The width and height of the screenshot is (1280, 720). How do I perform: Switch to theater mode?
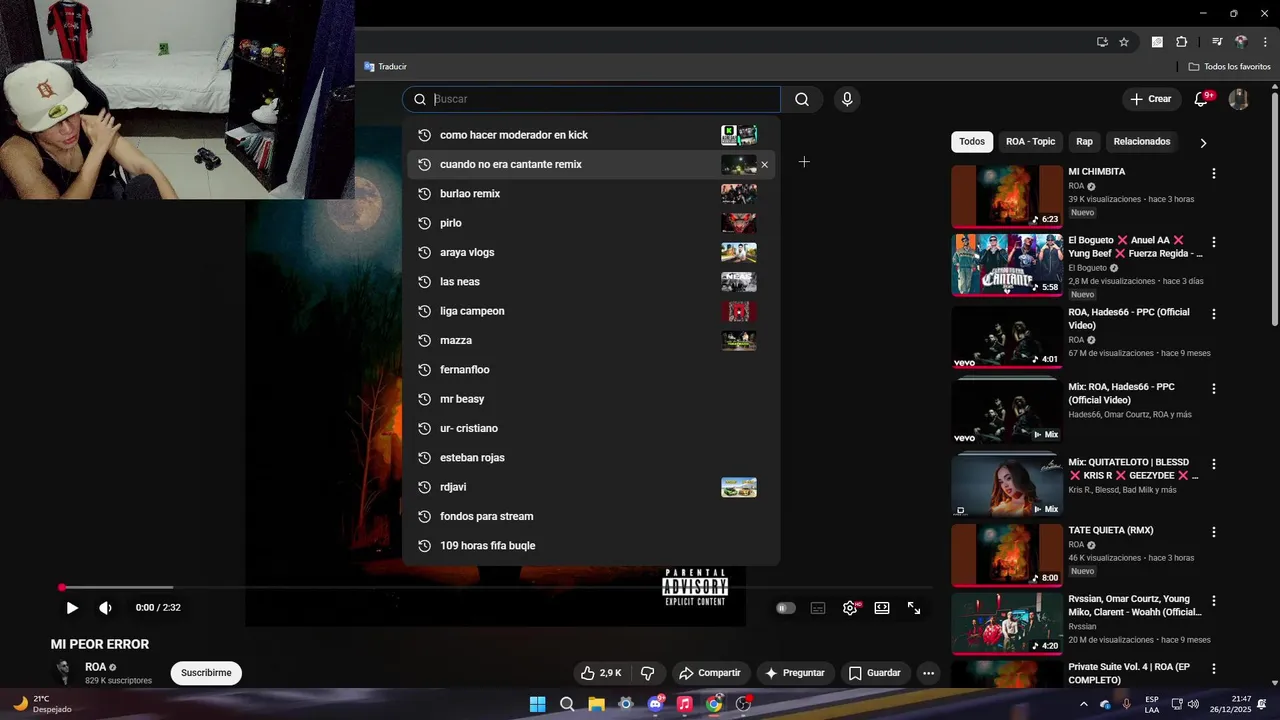[882, 608]
